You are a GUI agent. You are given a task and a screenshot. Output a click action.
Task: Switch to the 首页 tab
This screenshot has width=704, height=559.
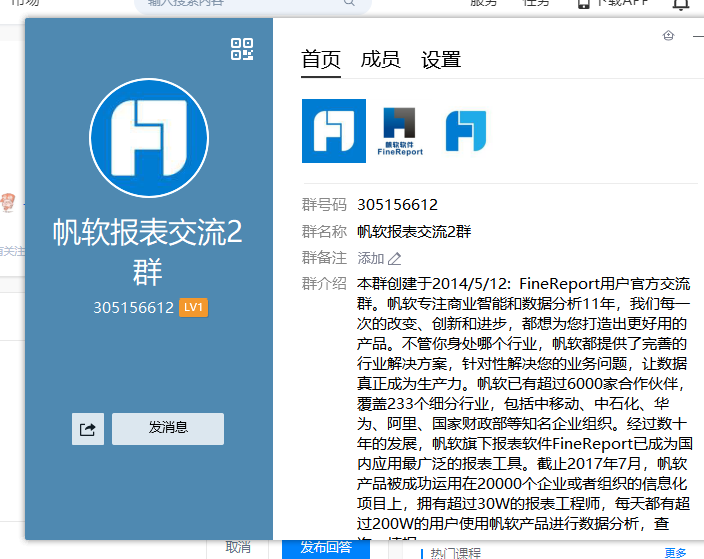click(x=321, y=60)
